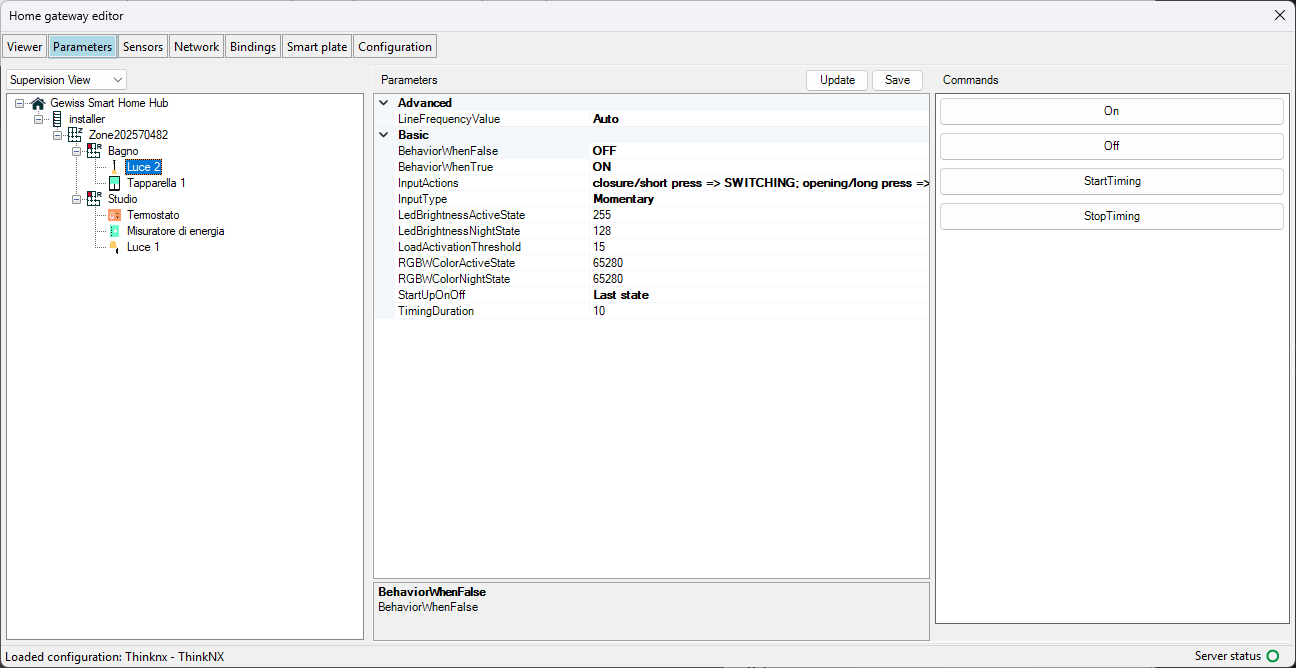Collapse the Basic parameters section
The image size is (1296, 668).
(384, 135)
